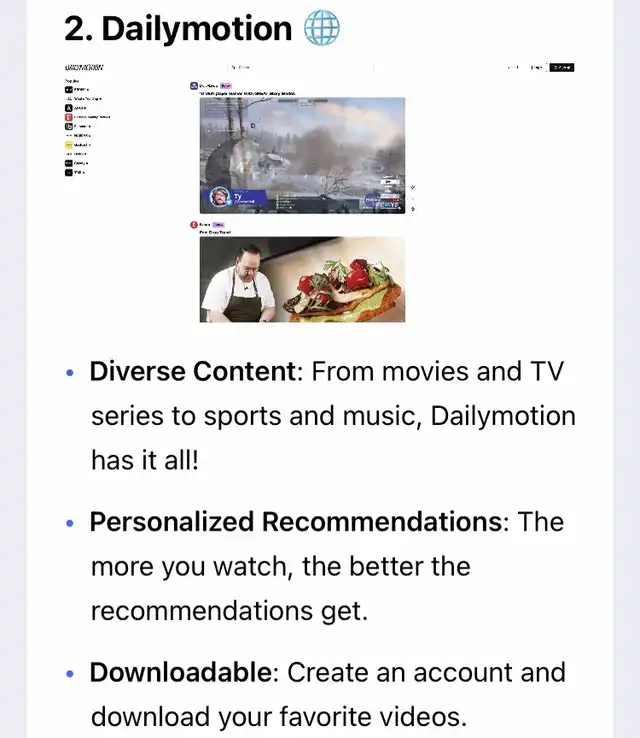
Task: Click the Dailymotion logo in embedded screenshot
Action: point(83,67)
